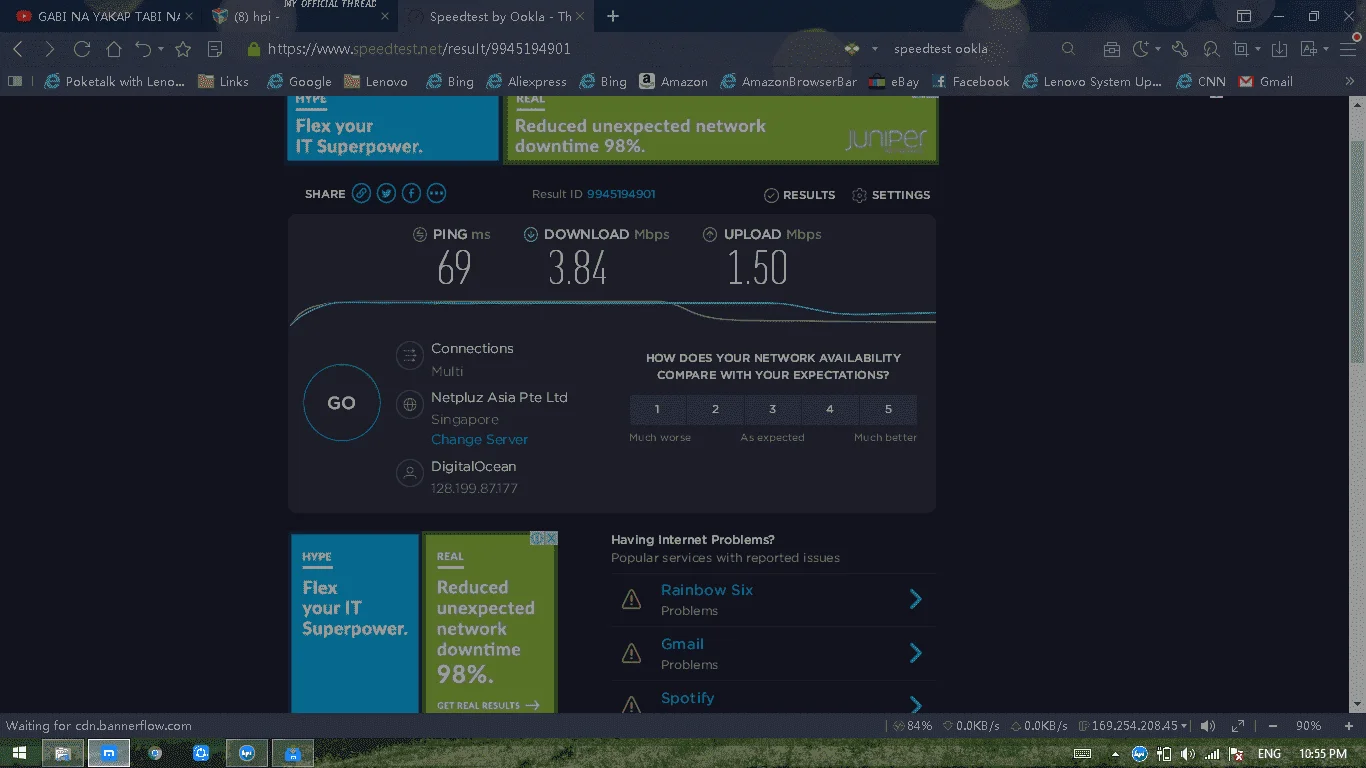Open the Windows Start menu

click(x=20, y=753)
